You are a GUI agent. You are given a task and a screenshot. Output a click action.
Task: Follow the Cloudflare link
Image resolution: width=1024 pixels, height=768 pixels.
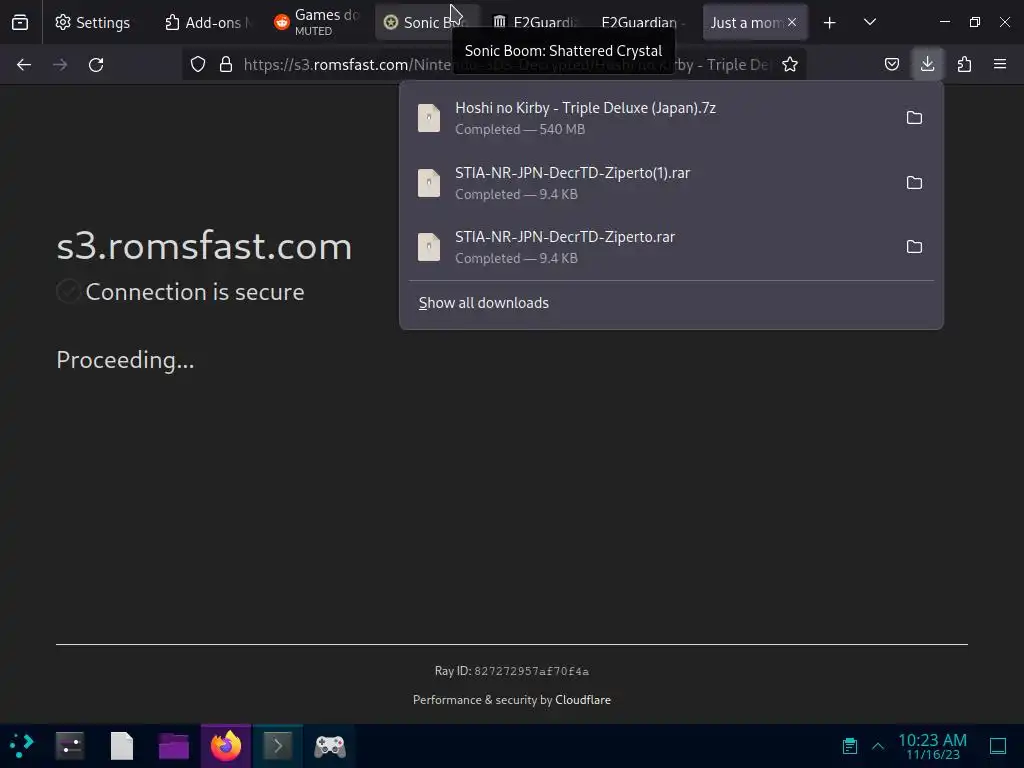(x=583, y=699)
